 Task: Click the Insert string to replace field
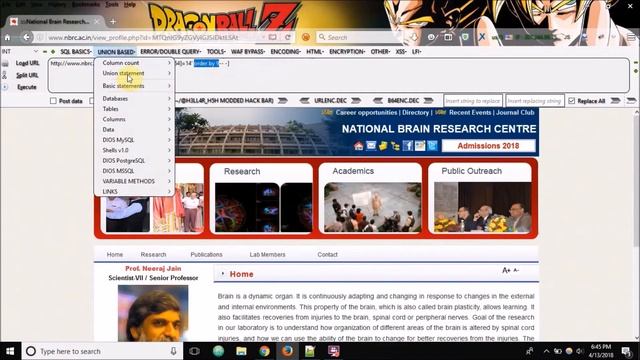(473, 101)
